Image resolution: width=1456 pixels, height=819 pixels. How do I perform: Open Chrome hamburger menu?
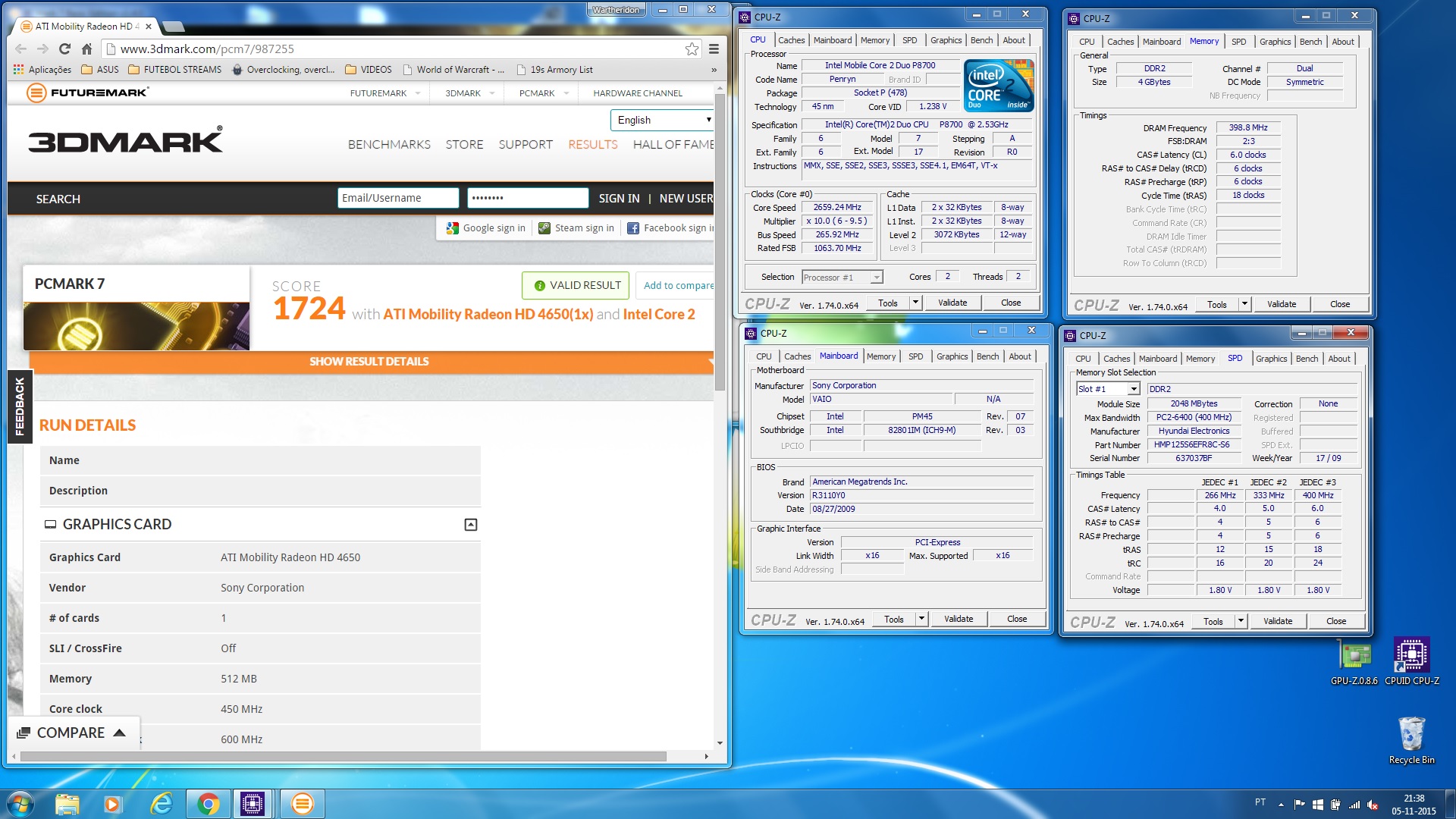[x=714, y=49]
